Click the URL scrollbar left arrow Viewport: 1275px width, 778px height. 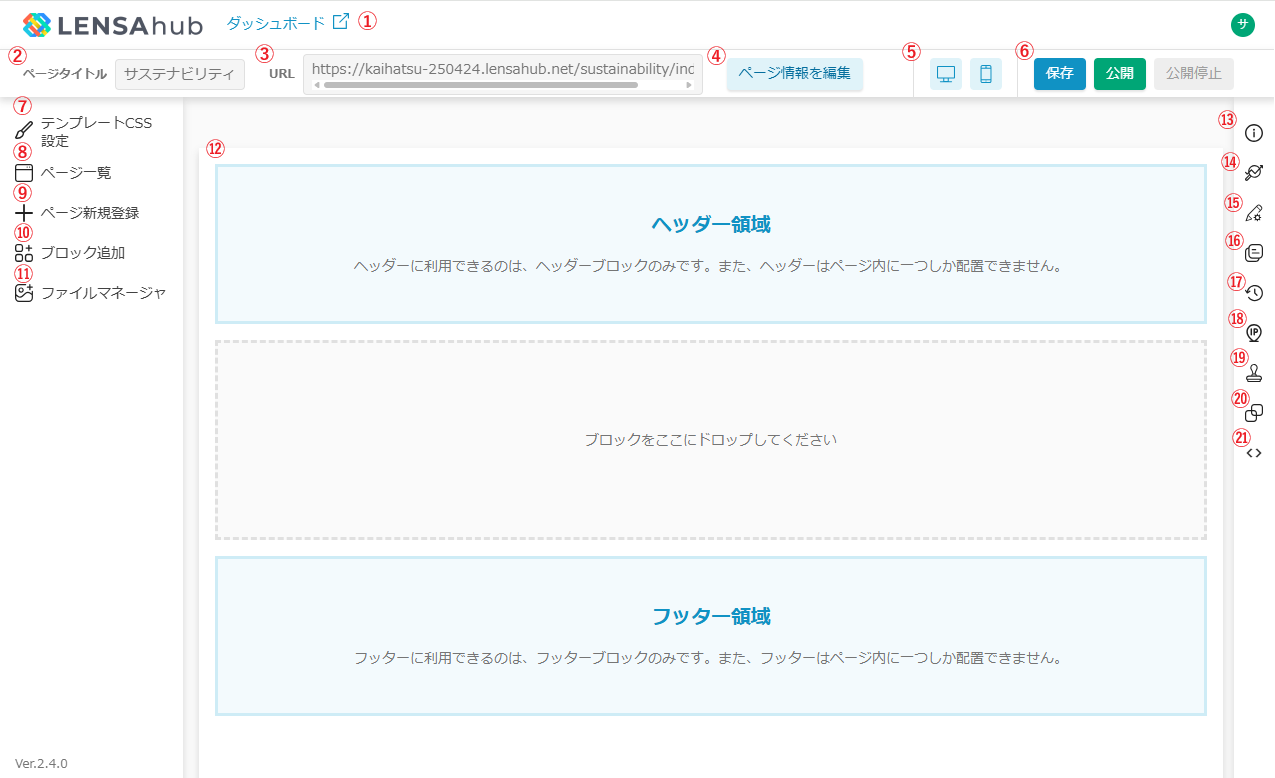tap(317, 85)
